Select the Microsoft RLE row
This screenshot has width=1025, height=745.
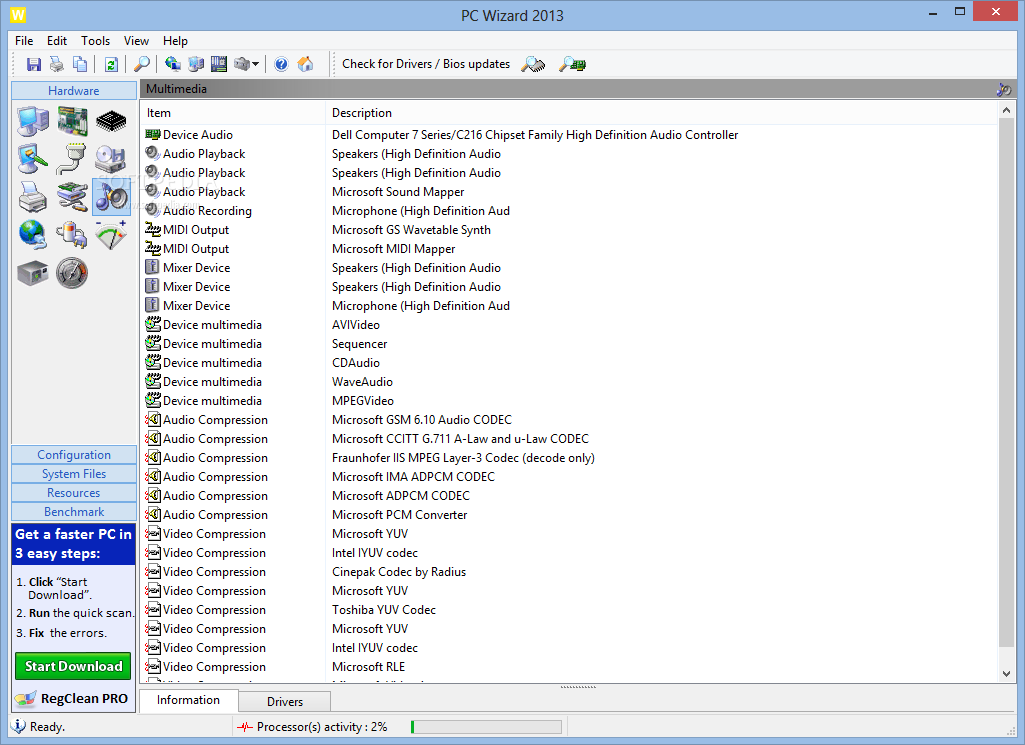[x=570, y=667]
